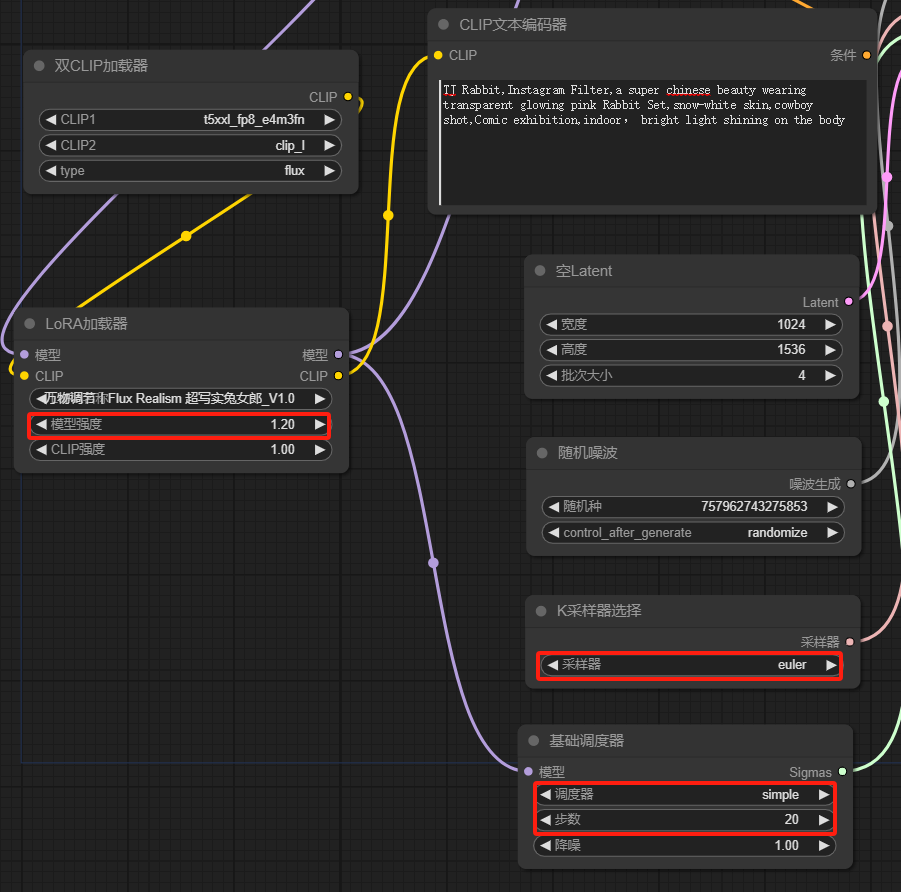Decrease 宽度 with its left arrow

[552, 324]
